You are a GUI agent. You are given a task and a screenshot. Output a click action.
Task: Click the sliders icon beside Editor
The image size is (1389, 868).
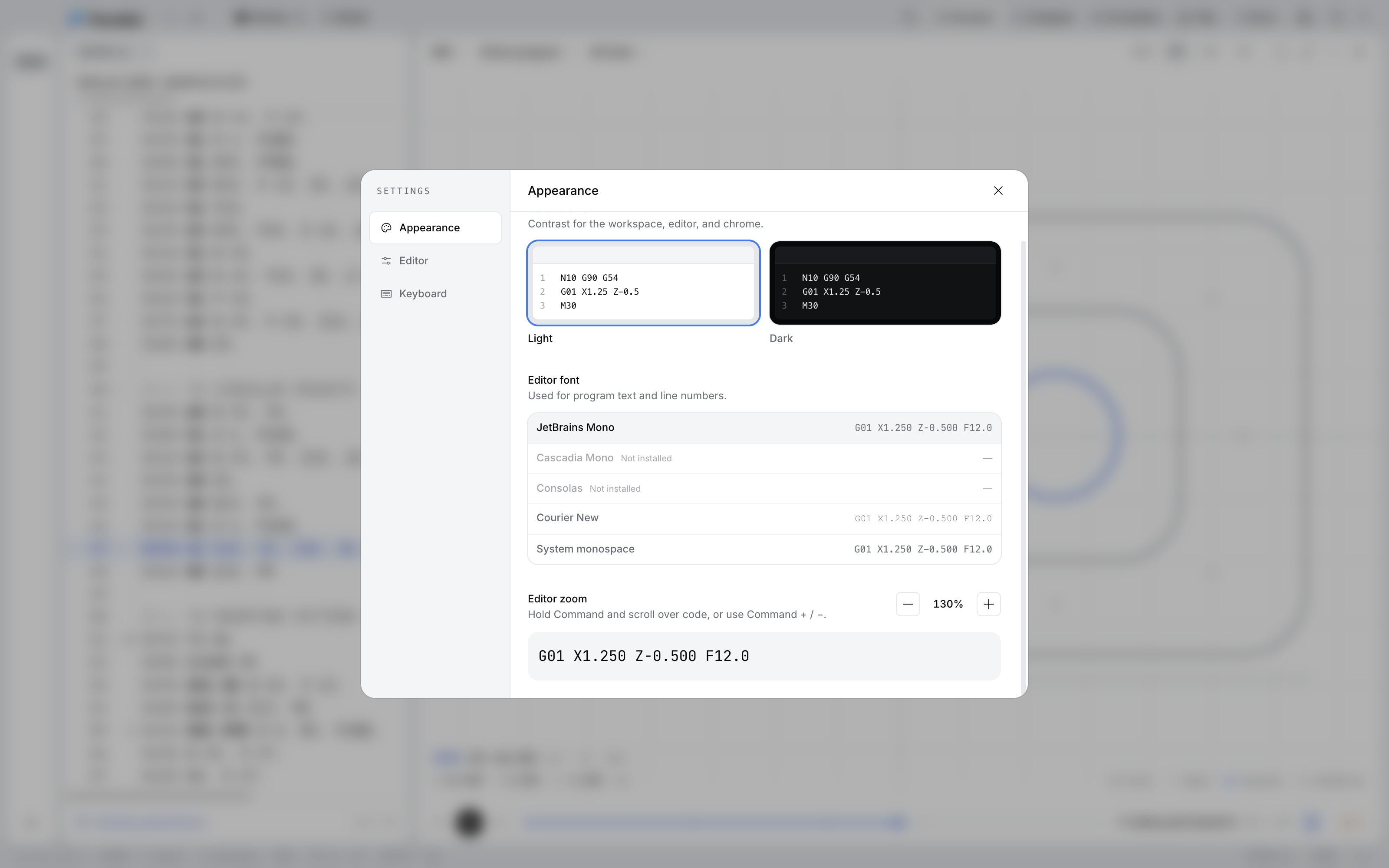click(x=386, y=261)
